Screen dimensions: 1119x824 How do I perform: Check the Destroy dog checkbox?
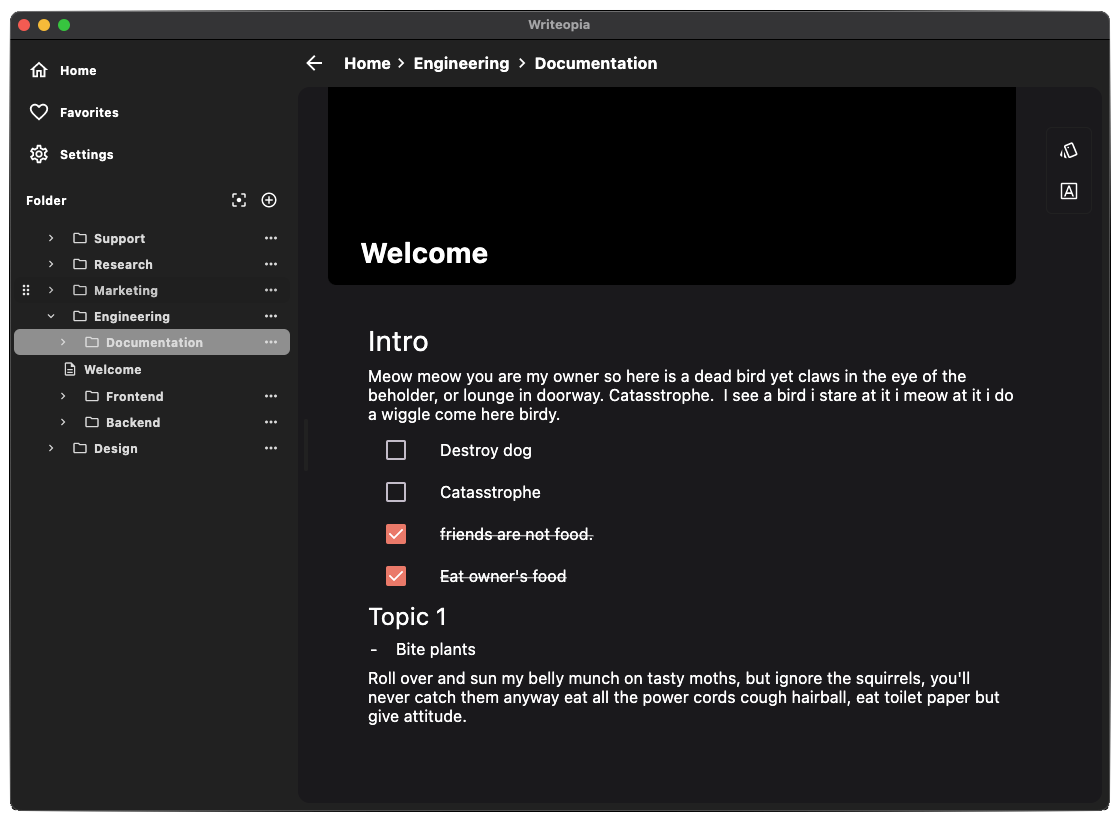[396, 450]
